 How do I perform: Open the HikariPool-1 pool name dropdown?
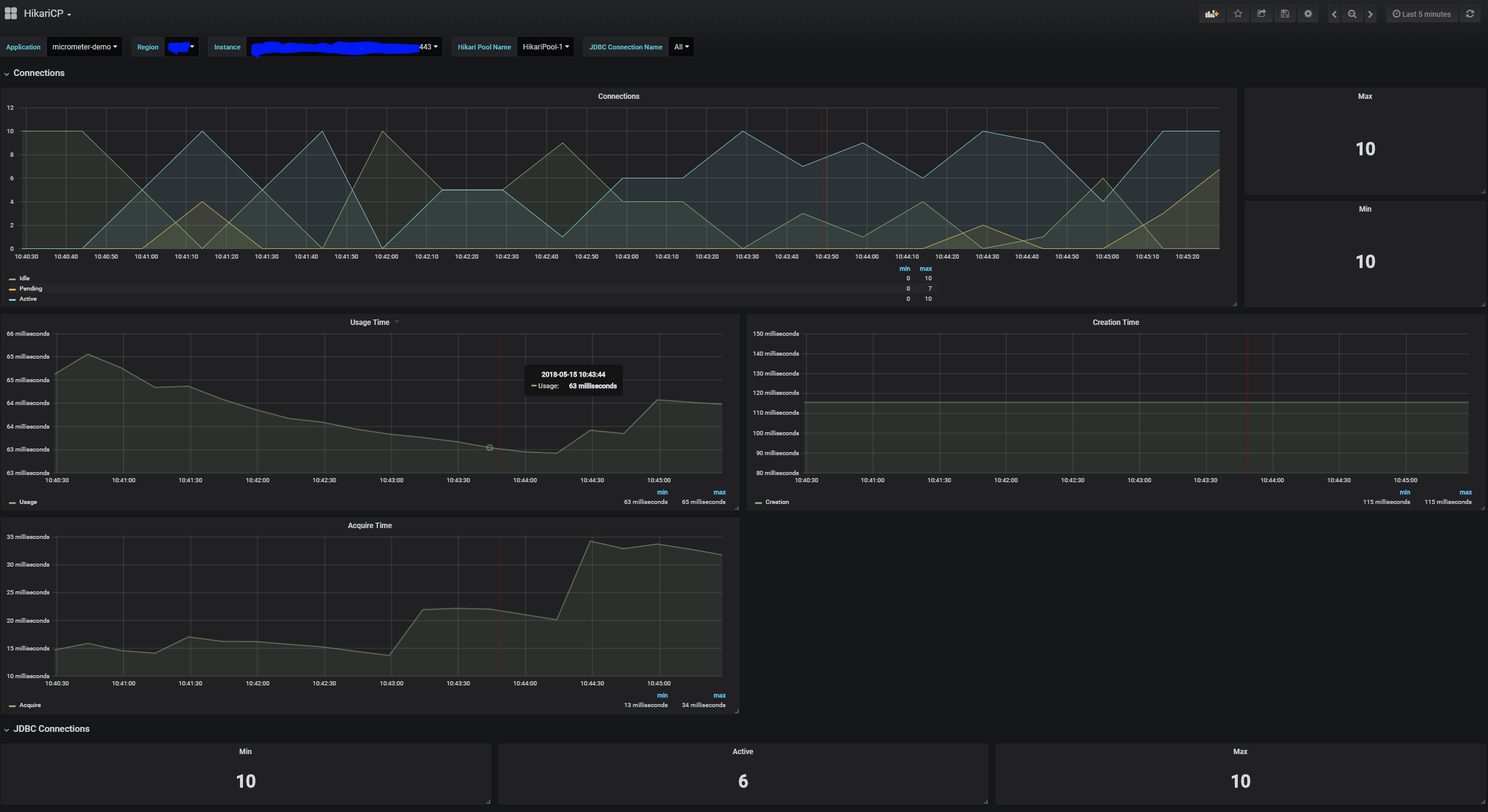545,47
